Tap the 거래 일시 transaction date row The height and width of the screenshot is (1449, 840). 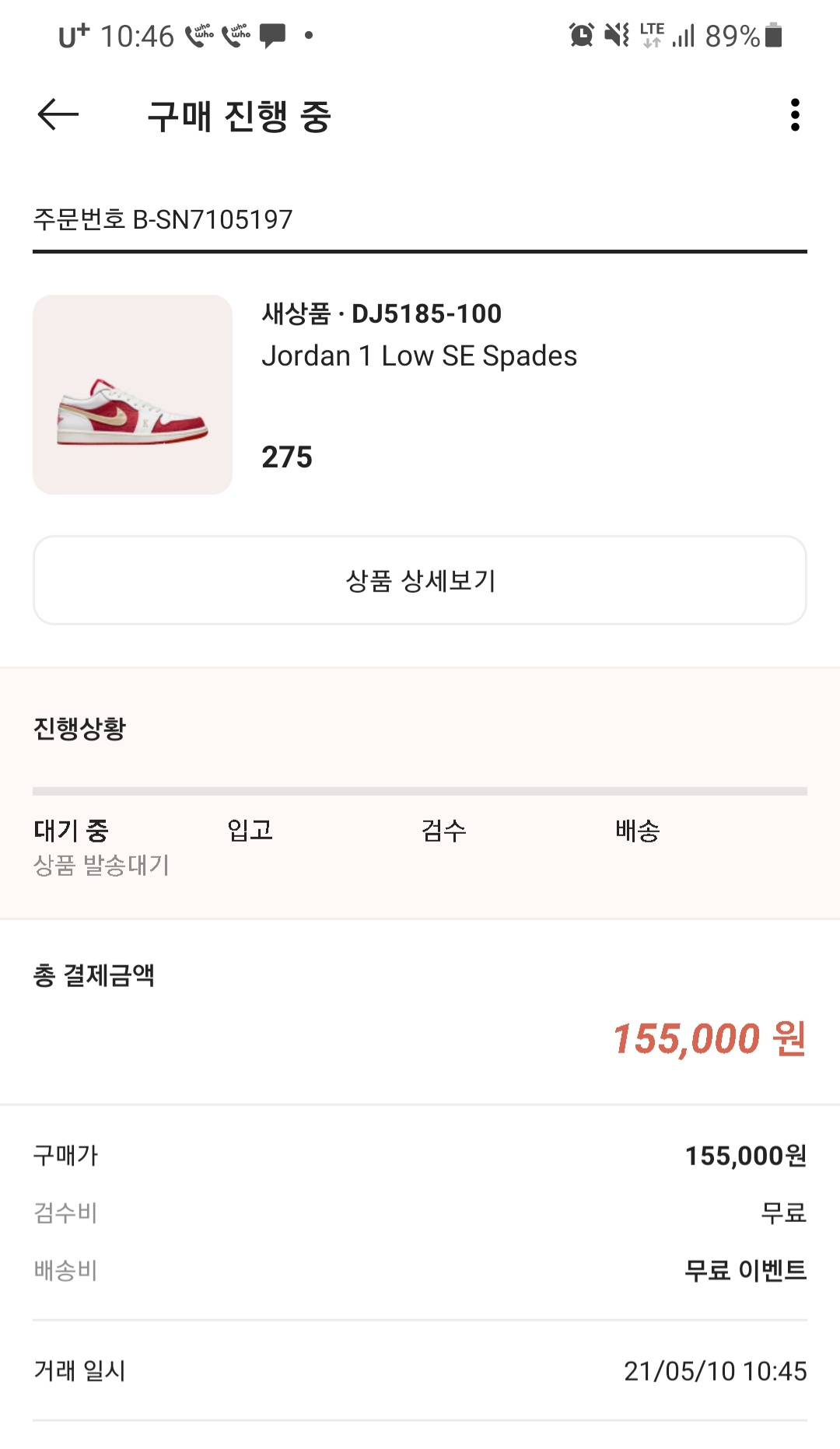[420, 1370]
